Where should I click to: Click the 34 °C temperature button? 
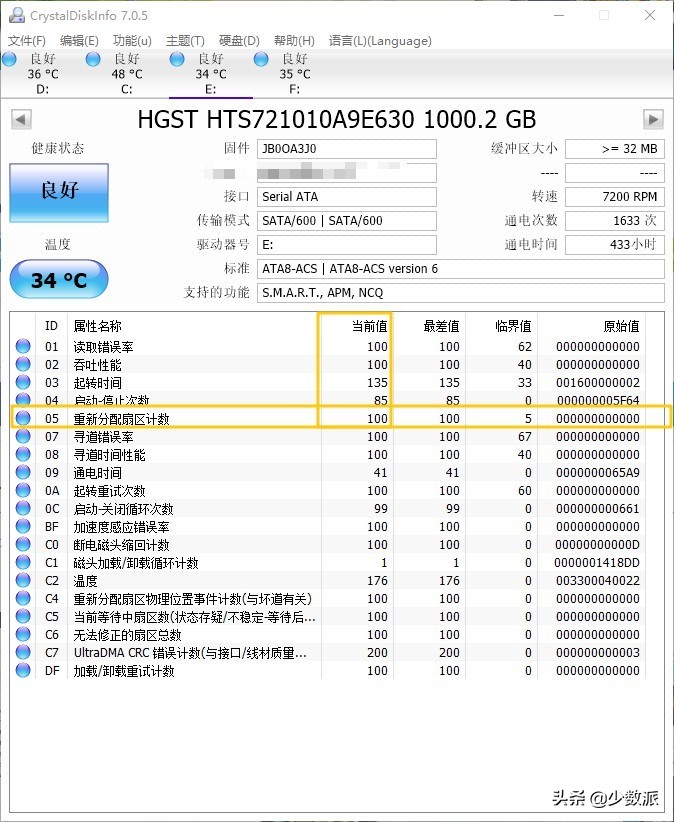point(59,279)
